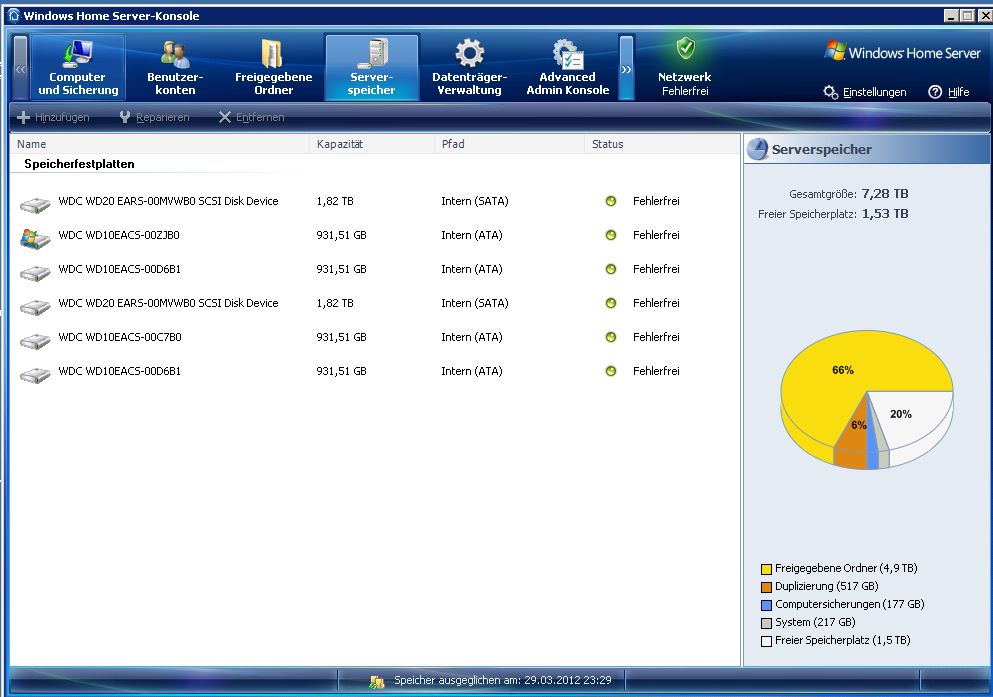Maximize the Windows Home Server-Konsole window
This screenshot has height=697, width=993.
[968, 16]
